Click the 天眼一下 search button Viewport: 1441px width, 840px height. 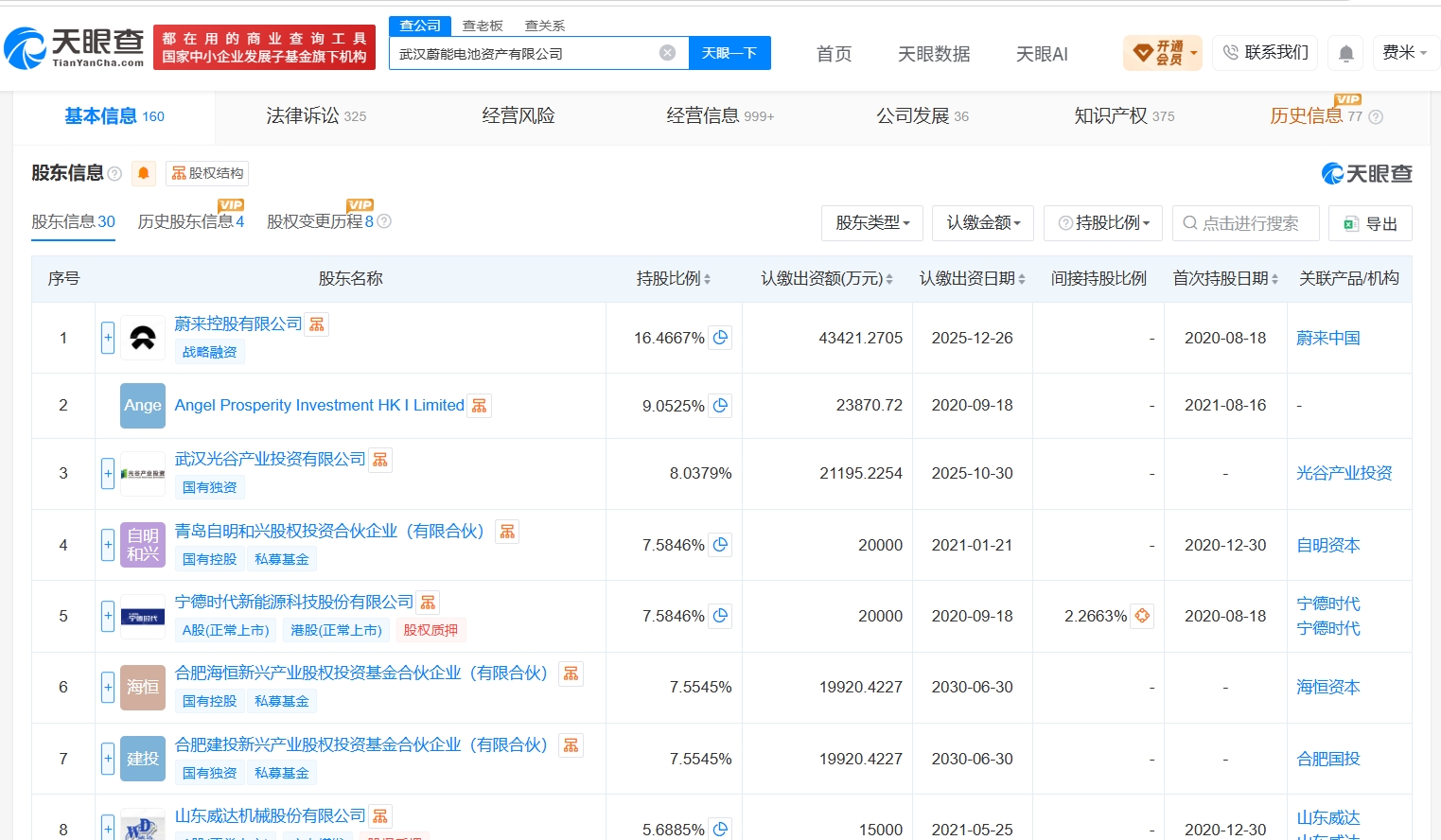[729, 53]
